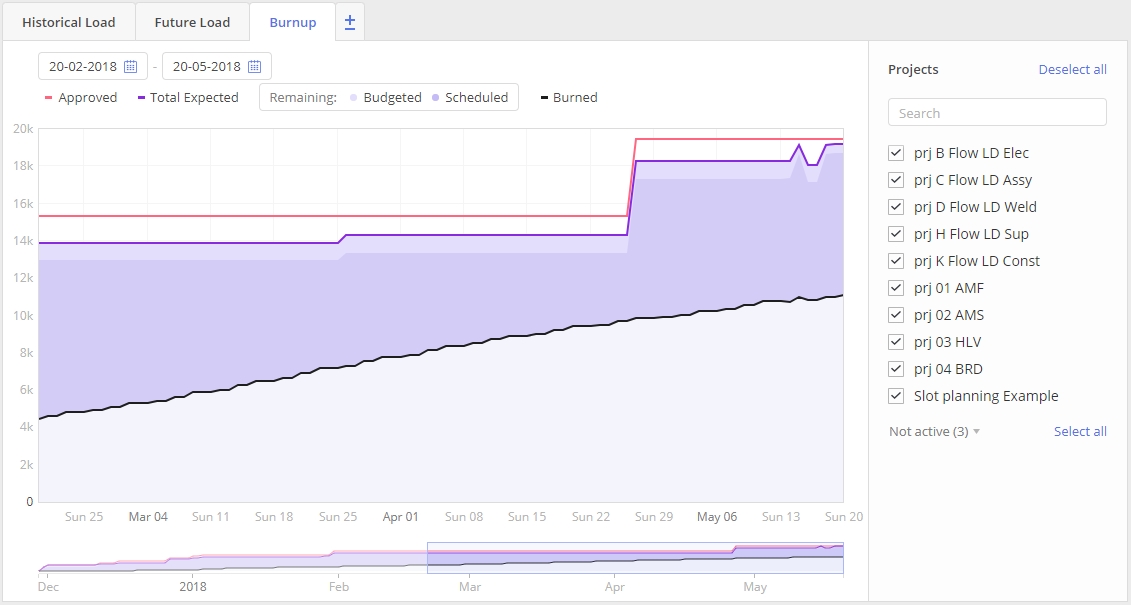Uncheck Slot planning Example project
Image resolution: width=1131 pixels, height=605 pixels.
point(896,396)
